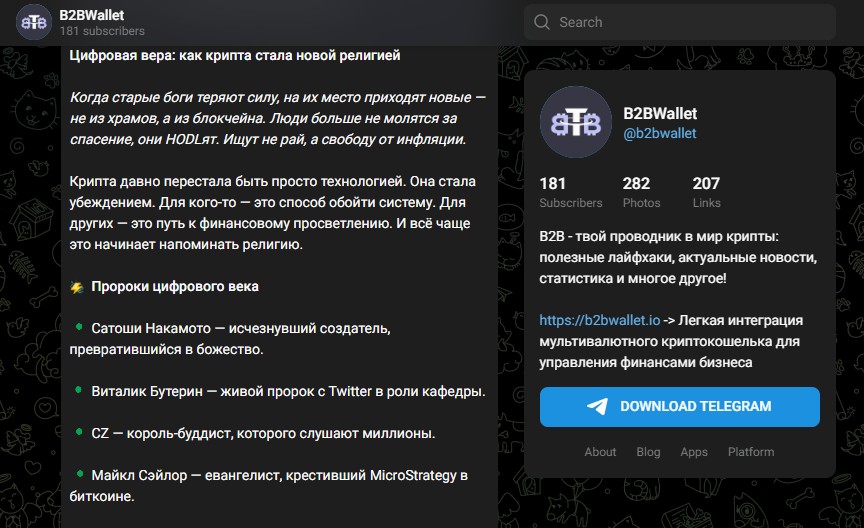The height and width of the screenshot is (528, 864).
Task: Click the line 'Майкл Сэйлор — евангелист'
Action: coord(268,486)
